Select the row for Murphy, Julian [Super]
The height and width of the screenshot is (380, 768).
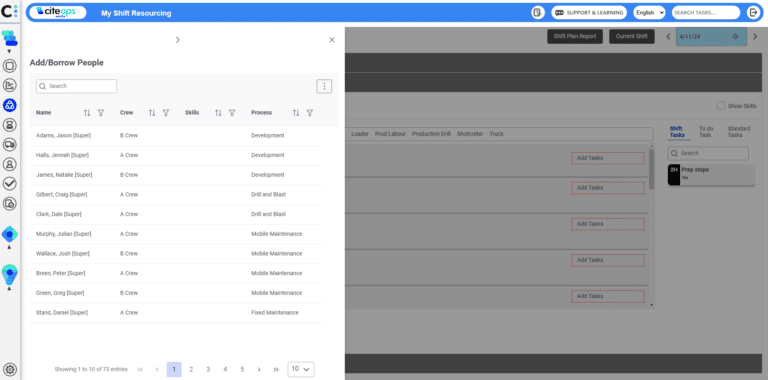click(176, 234)
